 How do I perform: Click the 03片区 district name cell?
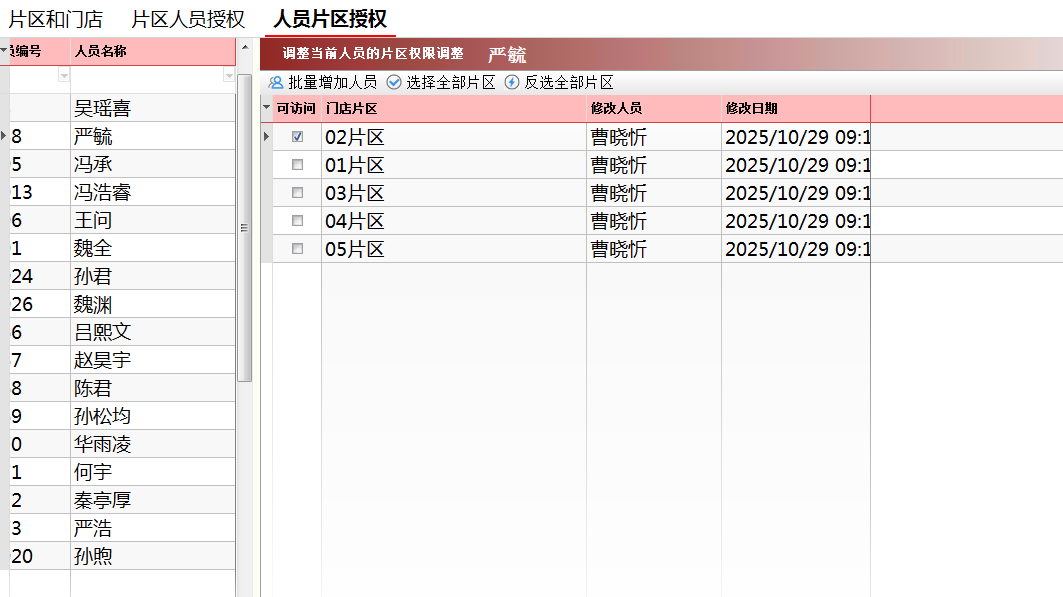click(454, 193)
